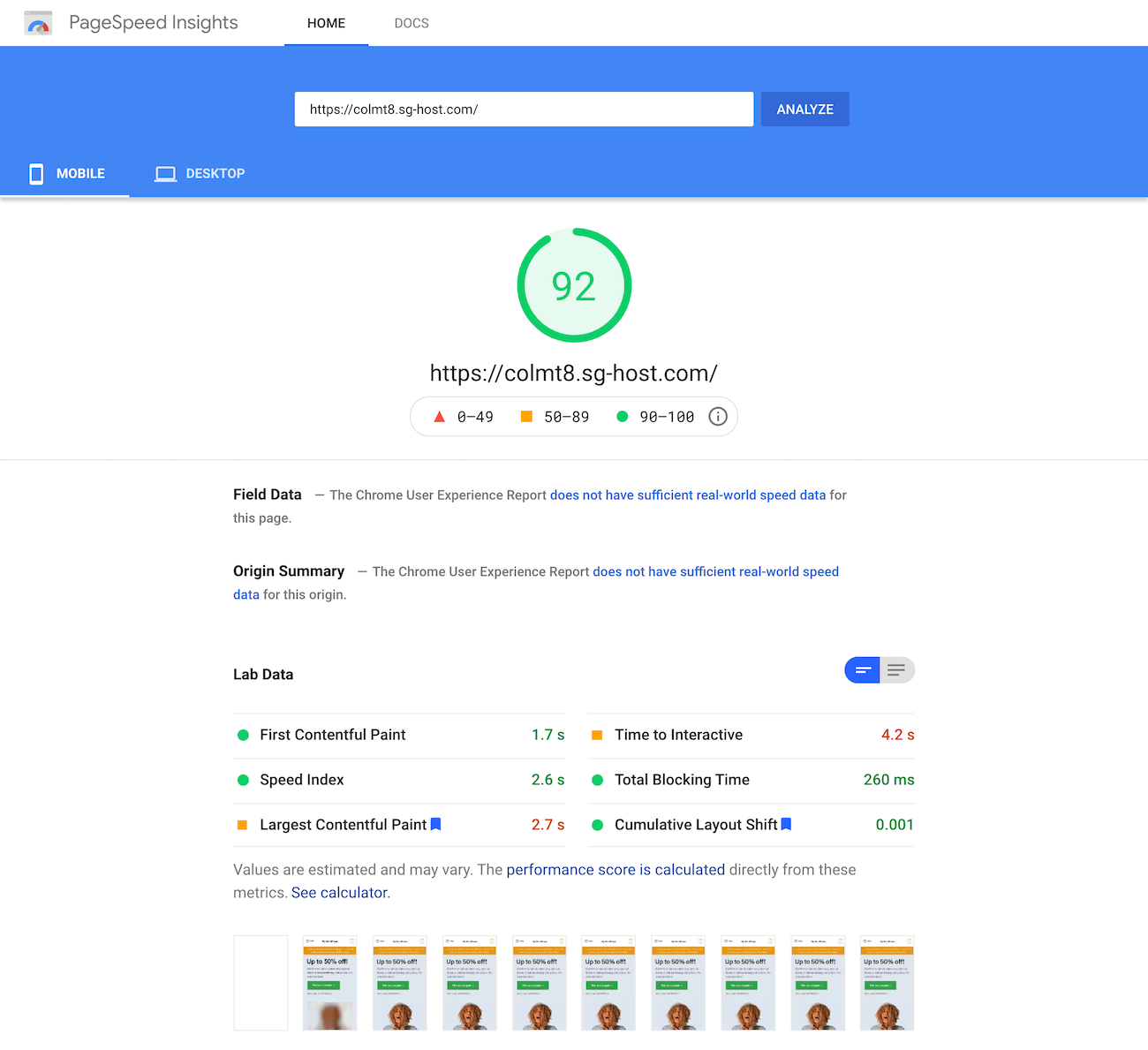1148x1050 pixels.
Task: Click the Time to Interactive 4.2 s value
Action: pyautogui.click(x=898, y=735)
